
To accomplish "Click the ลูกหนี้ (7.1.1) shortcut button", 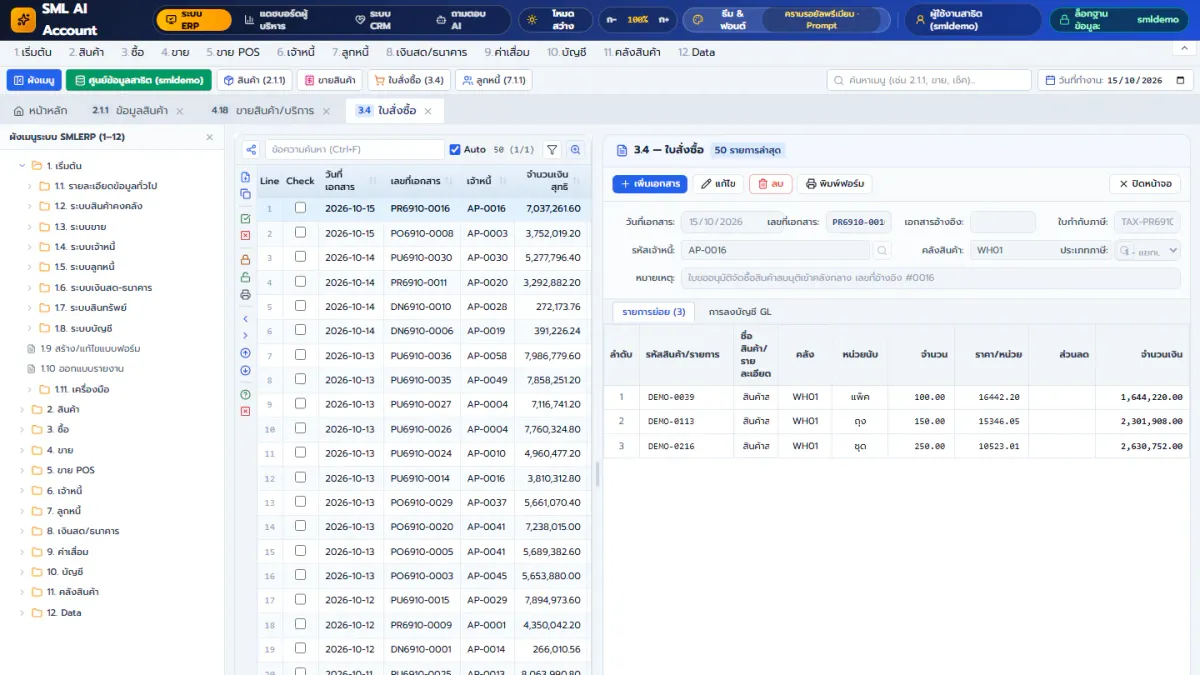I will click(494, 80).
